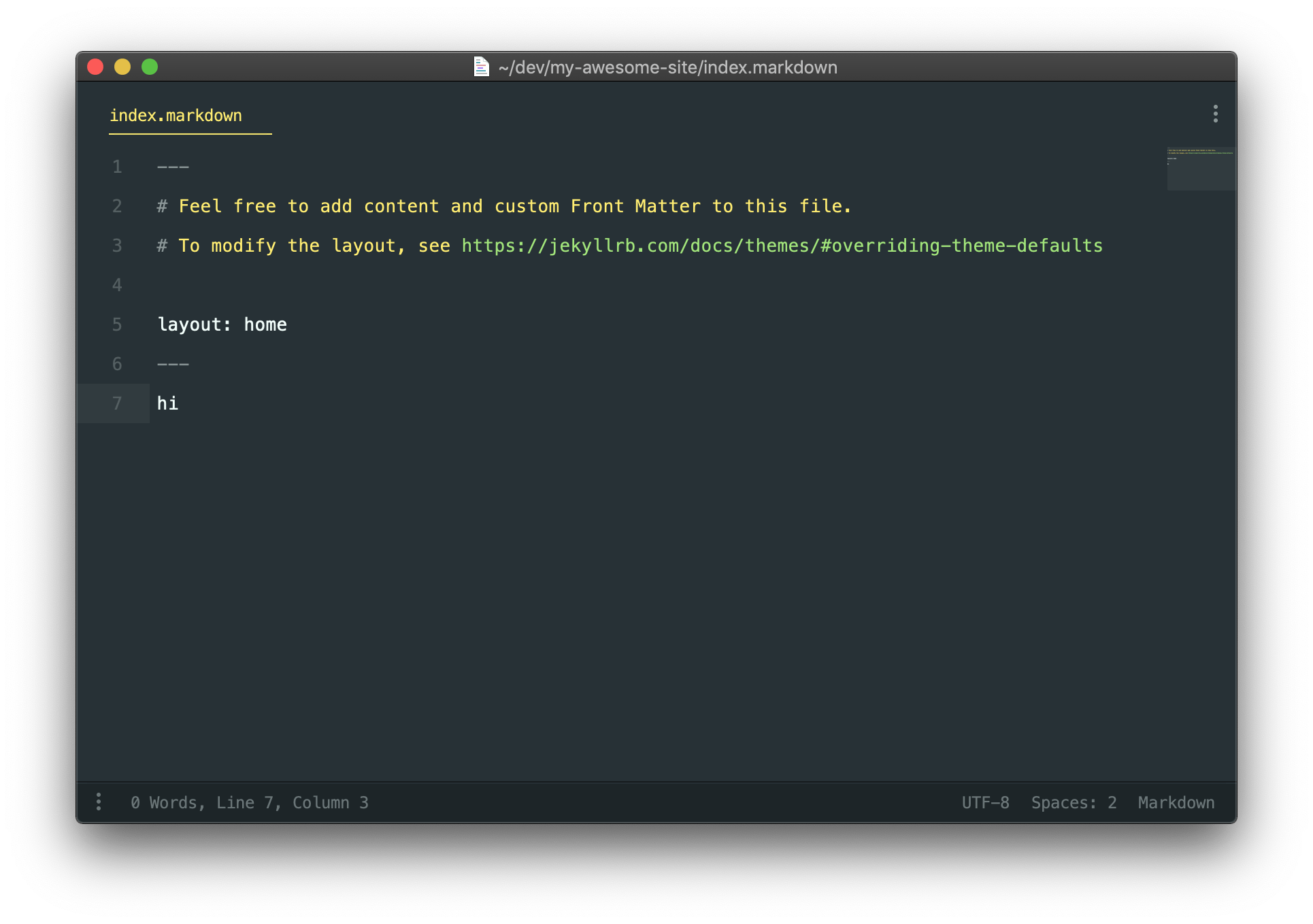This screenshot has height=924, width=1313.
Task: Open the jekyllrb.com theme defaults link
Action: coord(781,246)
